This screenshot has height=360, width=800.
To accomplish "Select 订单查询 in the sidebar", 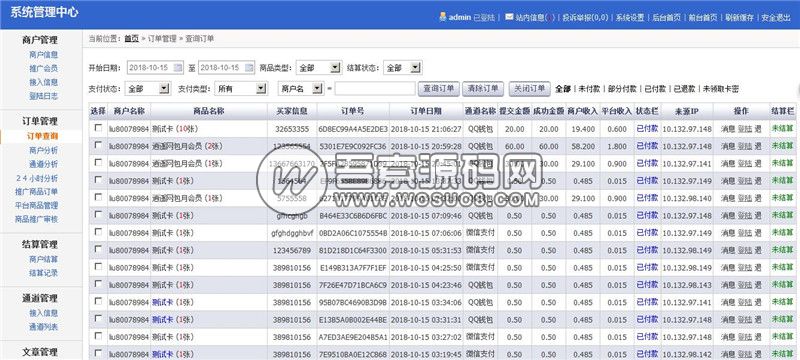I will point(42,136).
